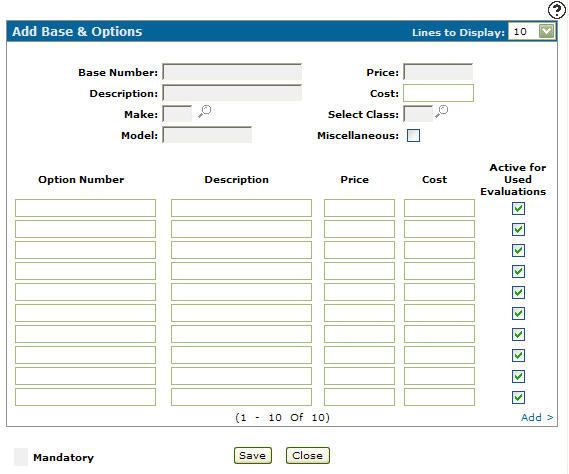The width and height of the screenshot is (569, 474).
Task: Open the help question mark icon
Action: click(x=556, y=10)
